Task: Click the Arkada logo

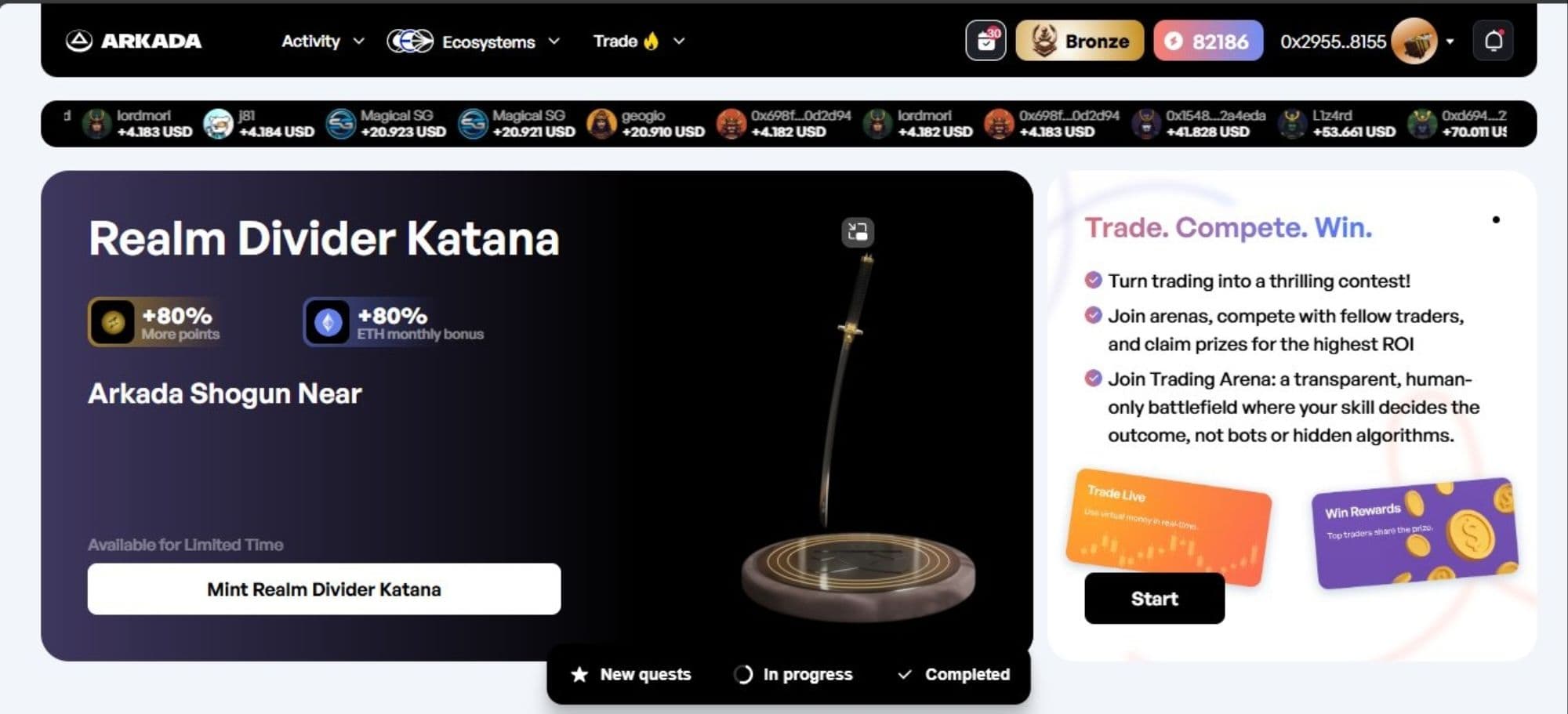Action: 133,41
